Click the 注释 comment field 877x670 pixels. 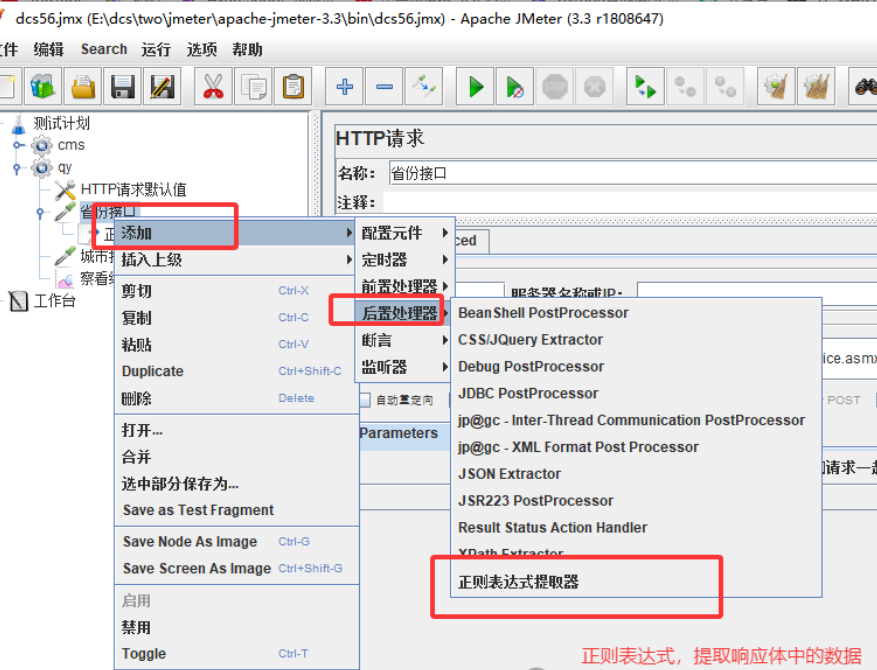[x=629, y=202]
